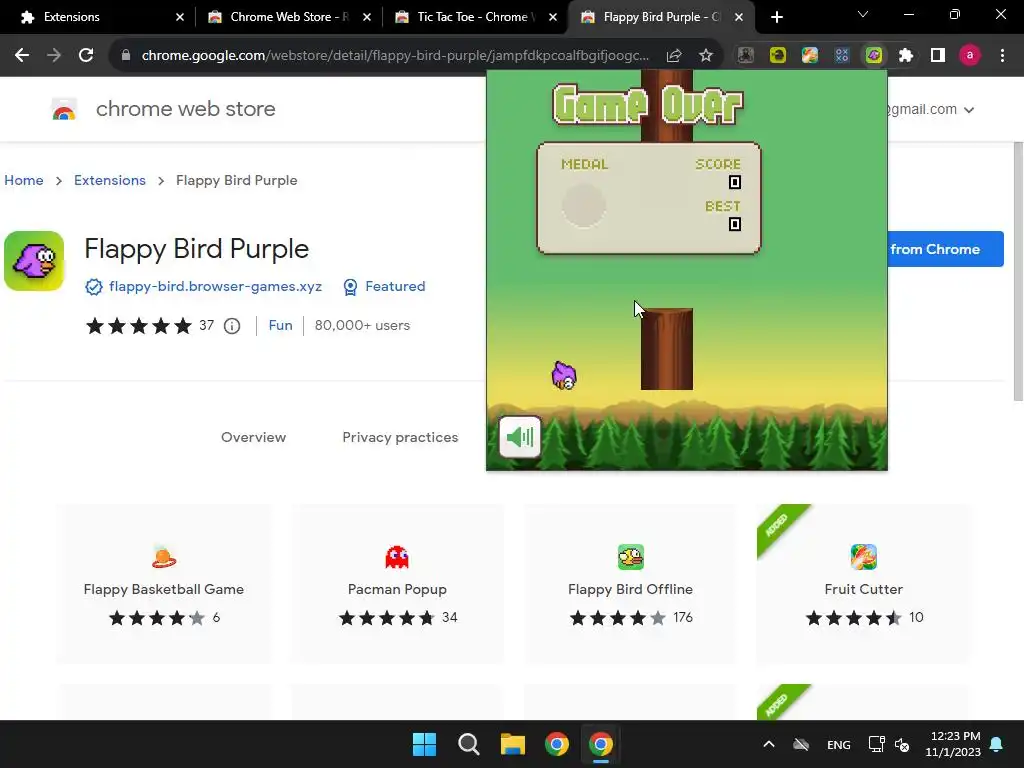
Task: Go forward to the next page
Action: click(x=54, y=56)
